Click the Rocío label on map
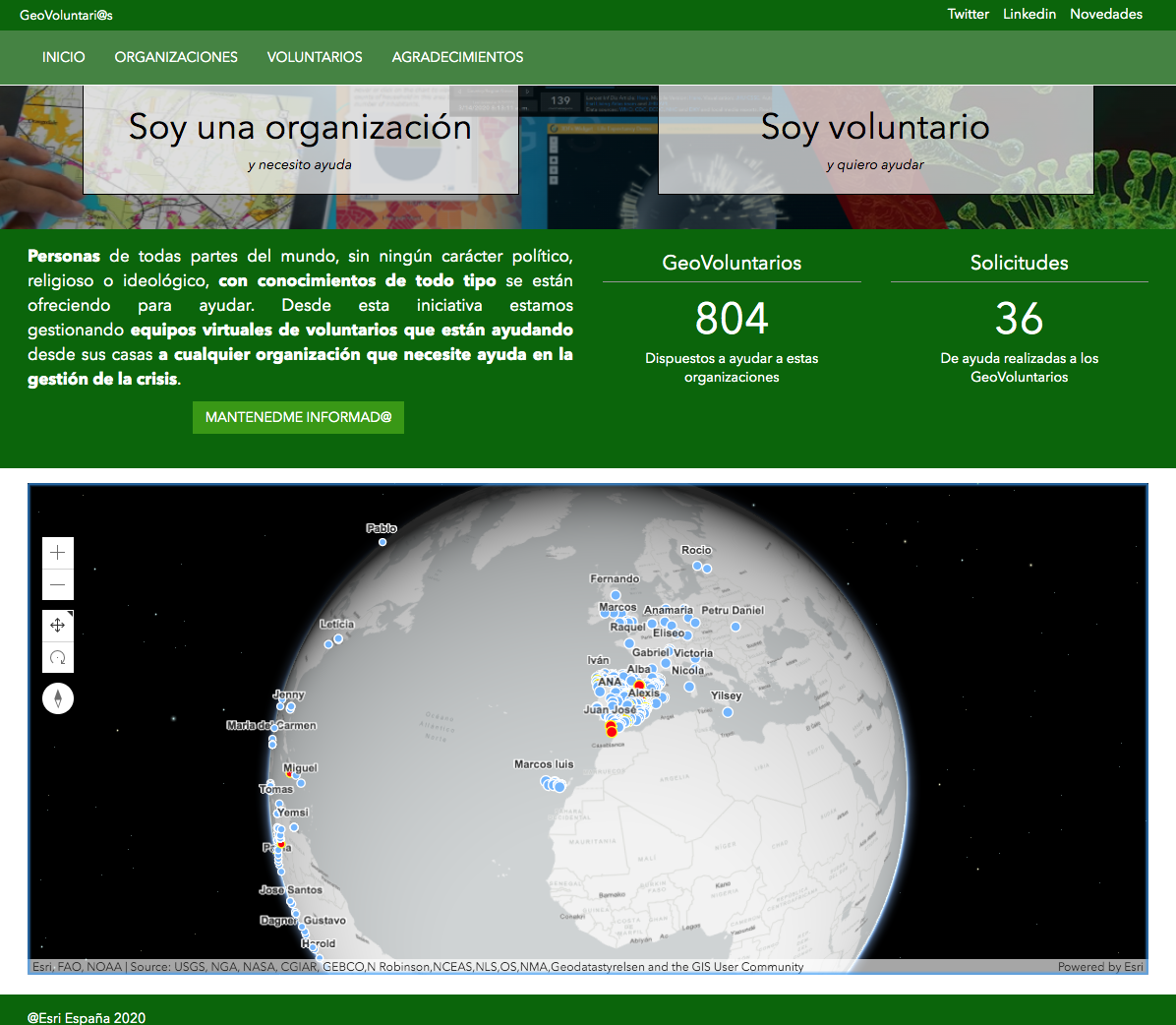This screenshot has width=1176, height=1025. 696,550
